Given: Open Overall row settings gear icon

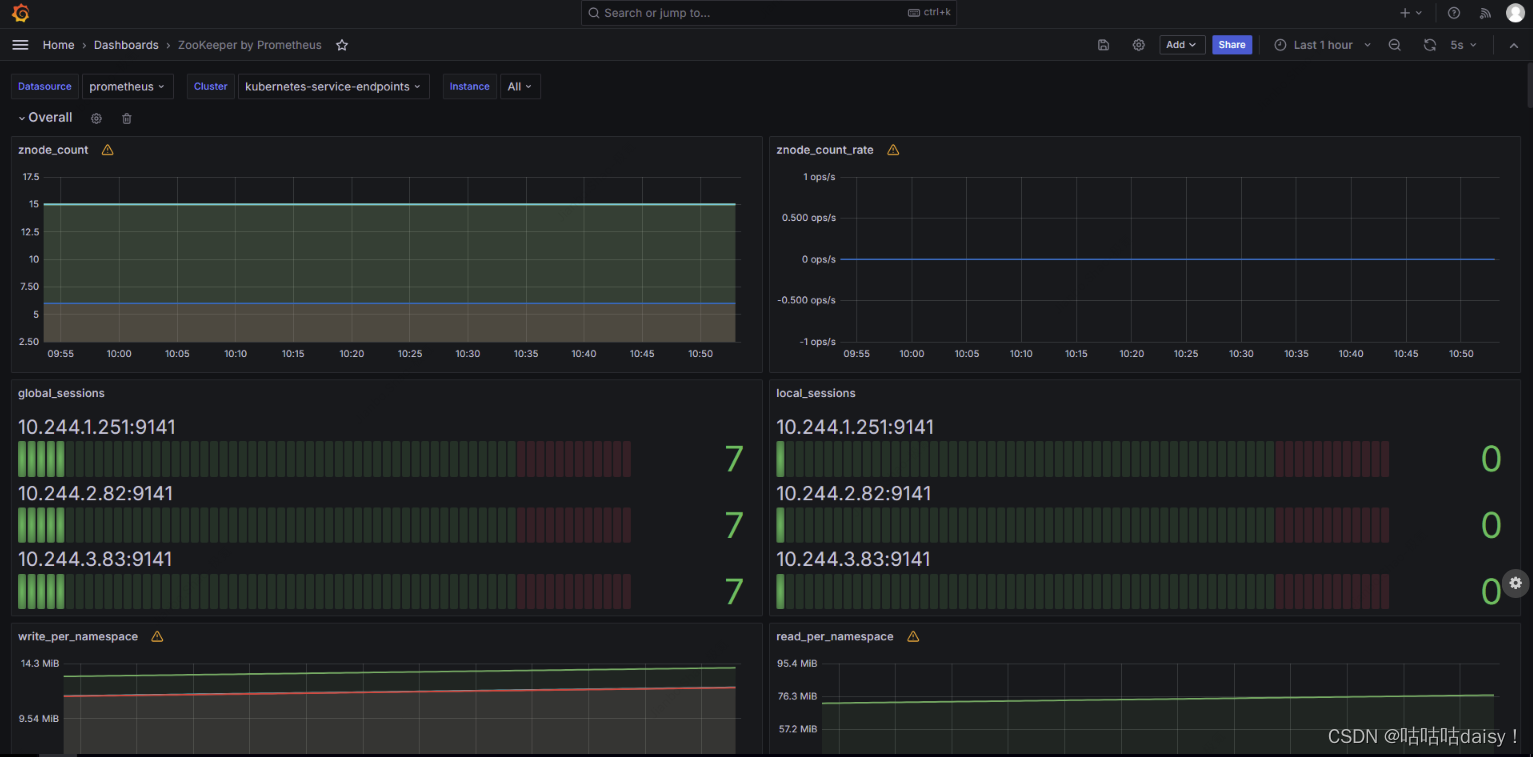Looking at the screenshot, I should point(96,118).
